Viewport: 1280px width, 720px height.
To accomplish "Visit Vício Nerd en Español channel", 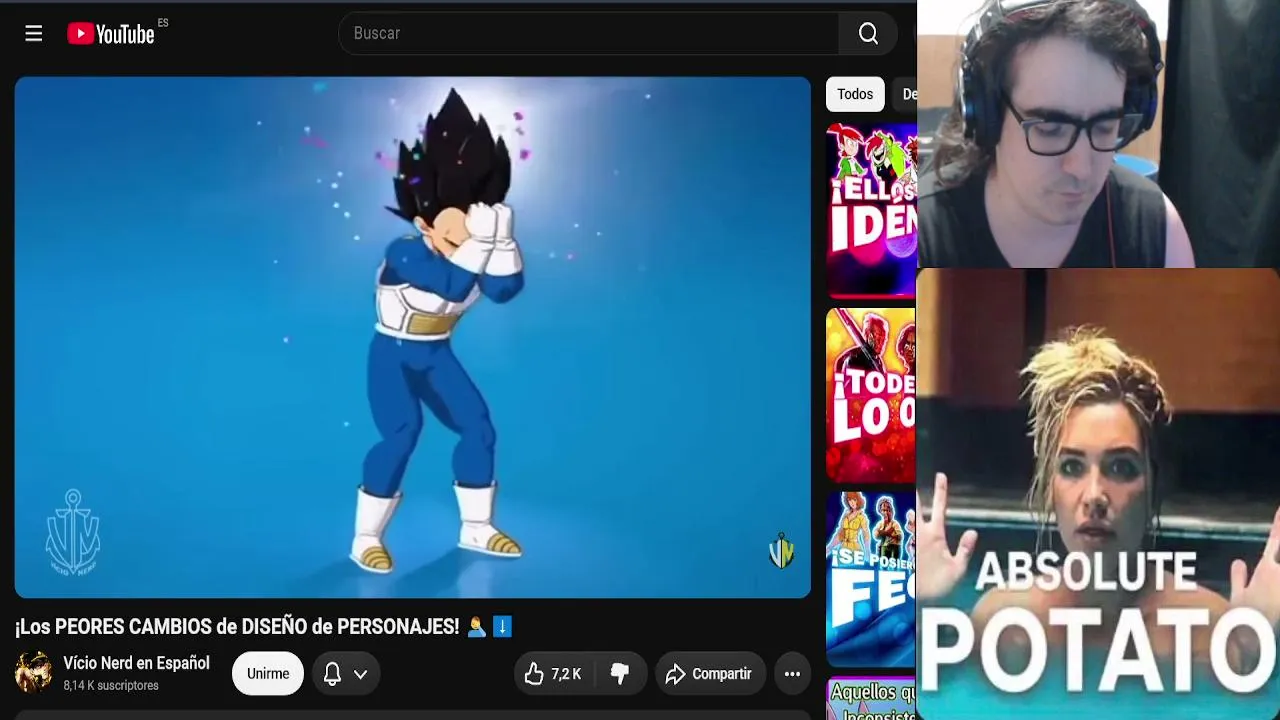I will click(137, 663).
